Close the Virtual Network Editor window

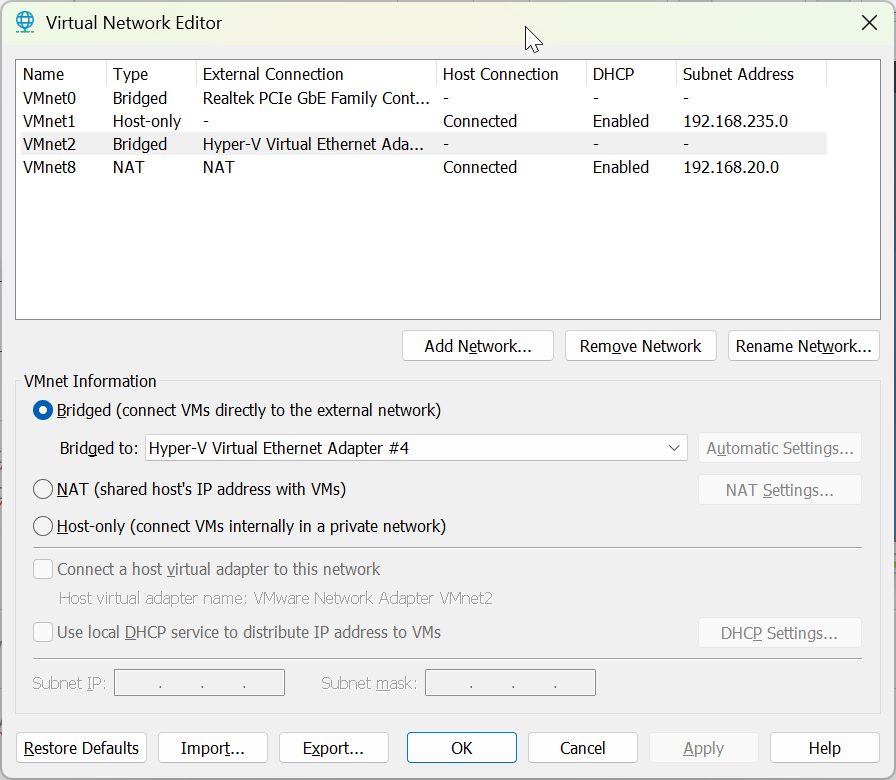tap(869, 23)
